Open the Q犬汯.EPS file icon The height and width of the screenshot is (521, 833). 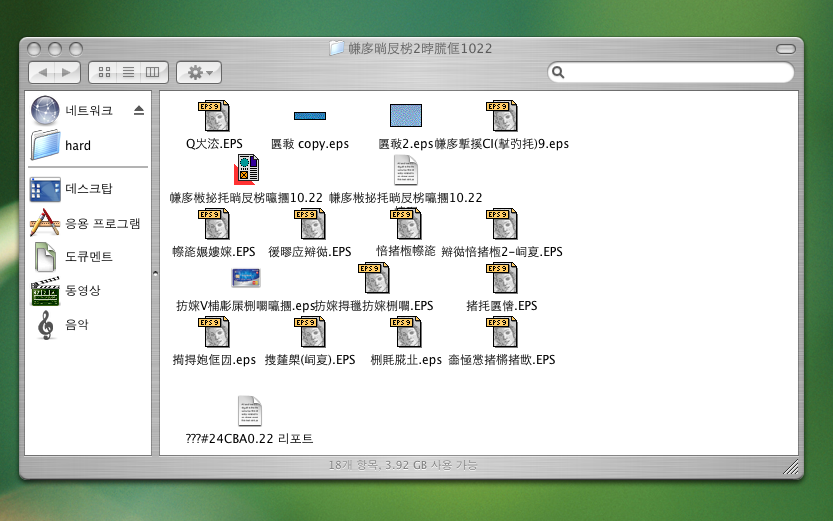pos(214,116)
